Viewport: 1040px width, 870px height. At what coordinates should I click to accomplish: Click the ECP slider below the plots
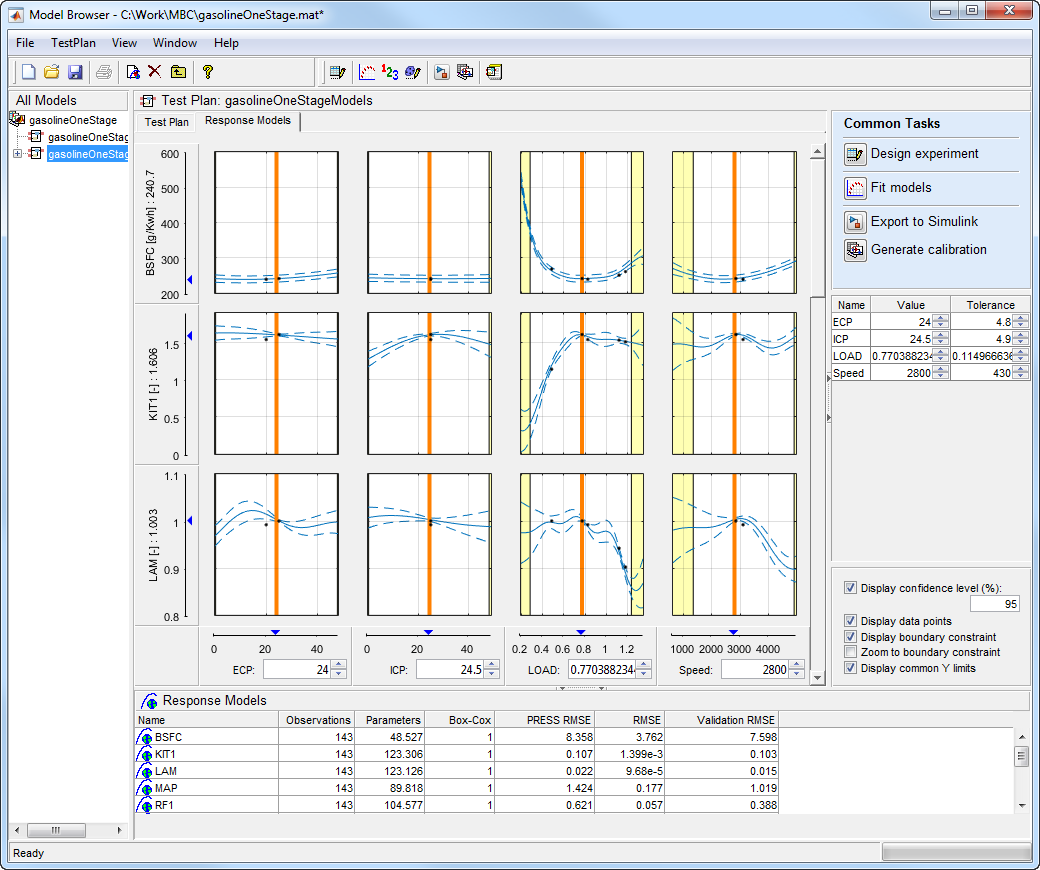(275, 632)
